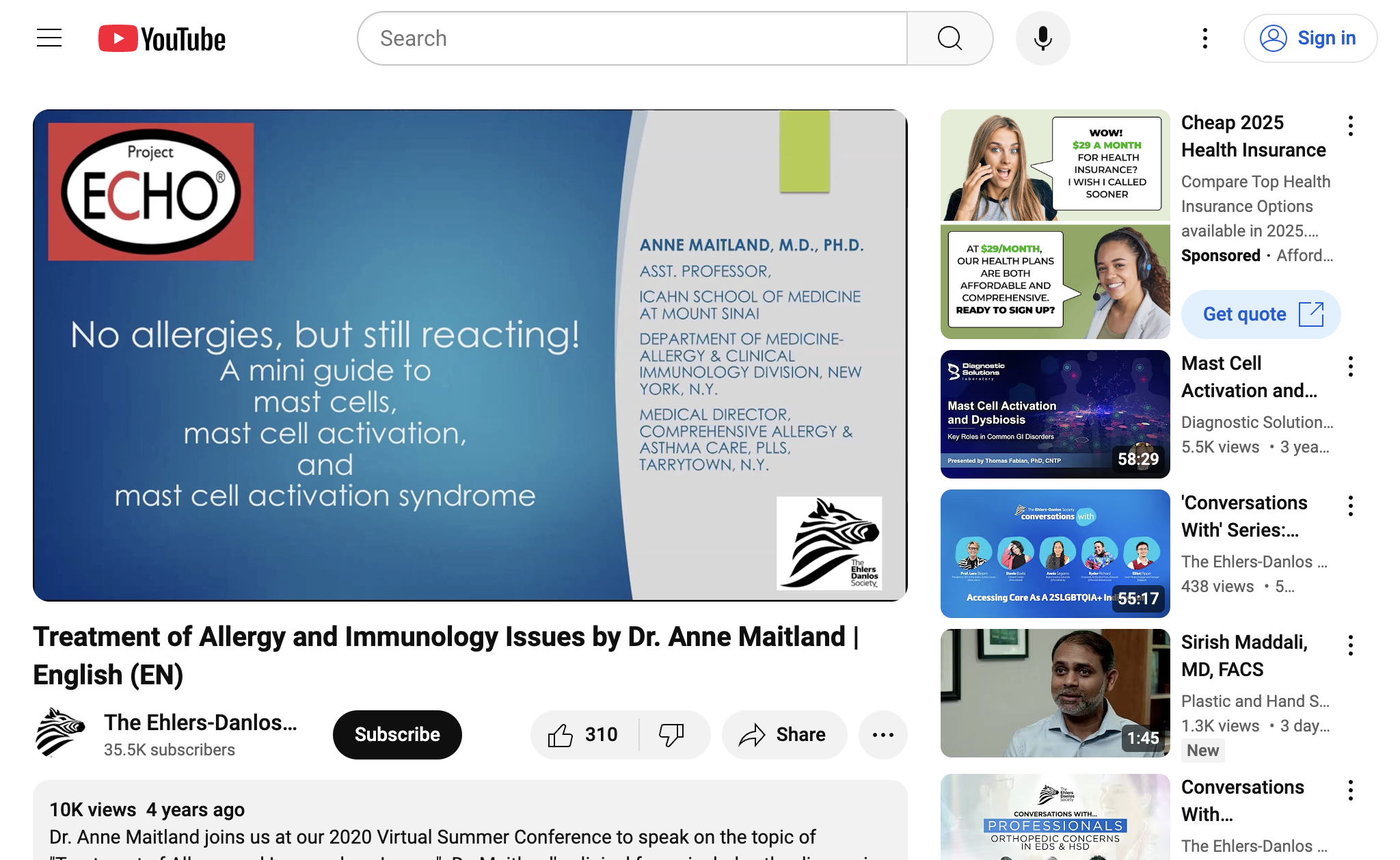The width and height of the screenshot is (1400, 860).
Task: Open Sirish Maddali video thumbnail
Action: [1055, 693]
